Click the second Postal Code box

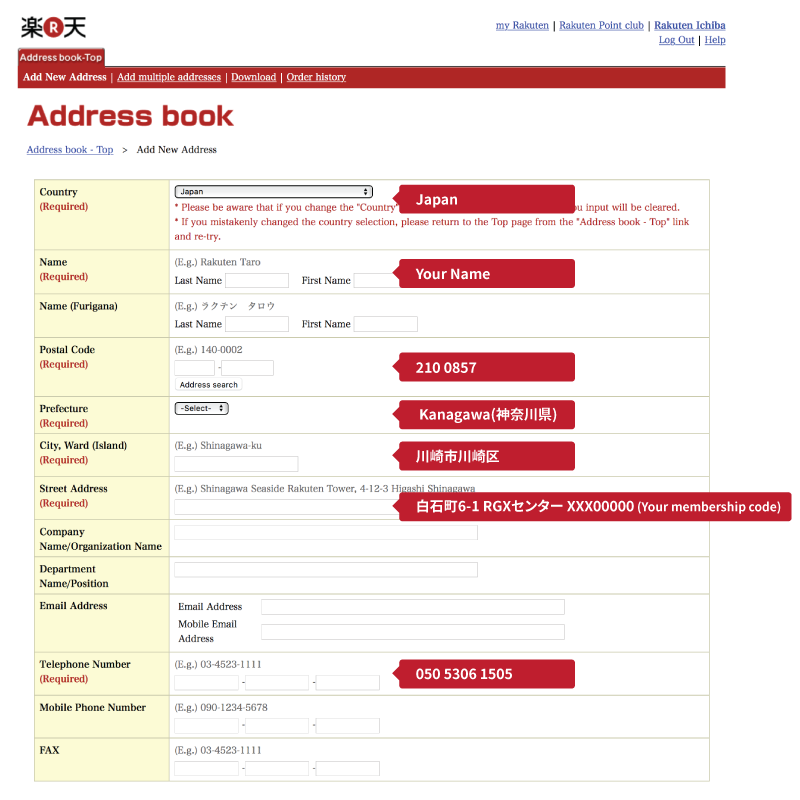coord(247,368)
